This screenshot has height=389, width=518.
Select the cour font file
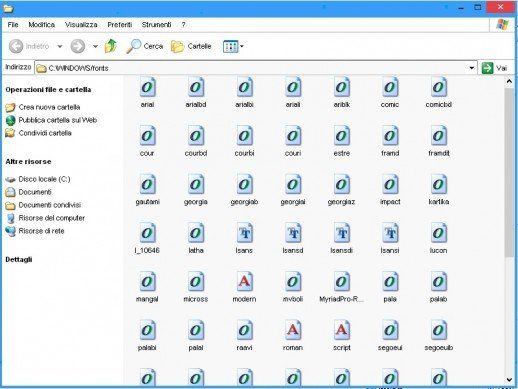pyautogui.click(x=147, y=141)
